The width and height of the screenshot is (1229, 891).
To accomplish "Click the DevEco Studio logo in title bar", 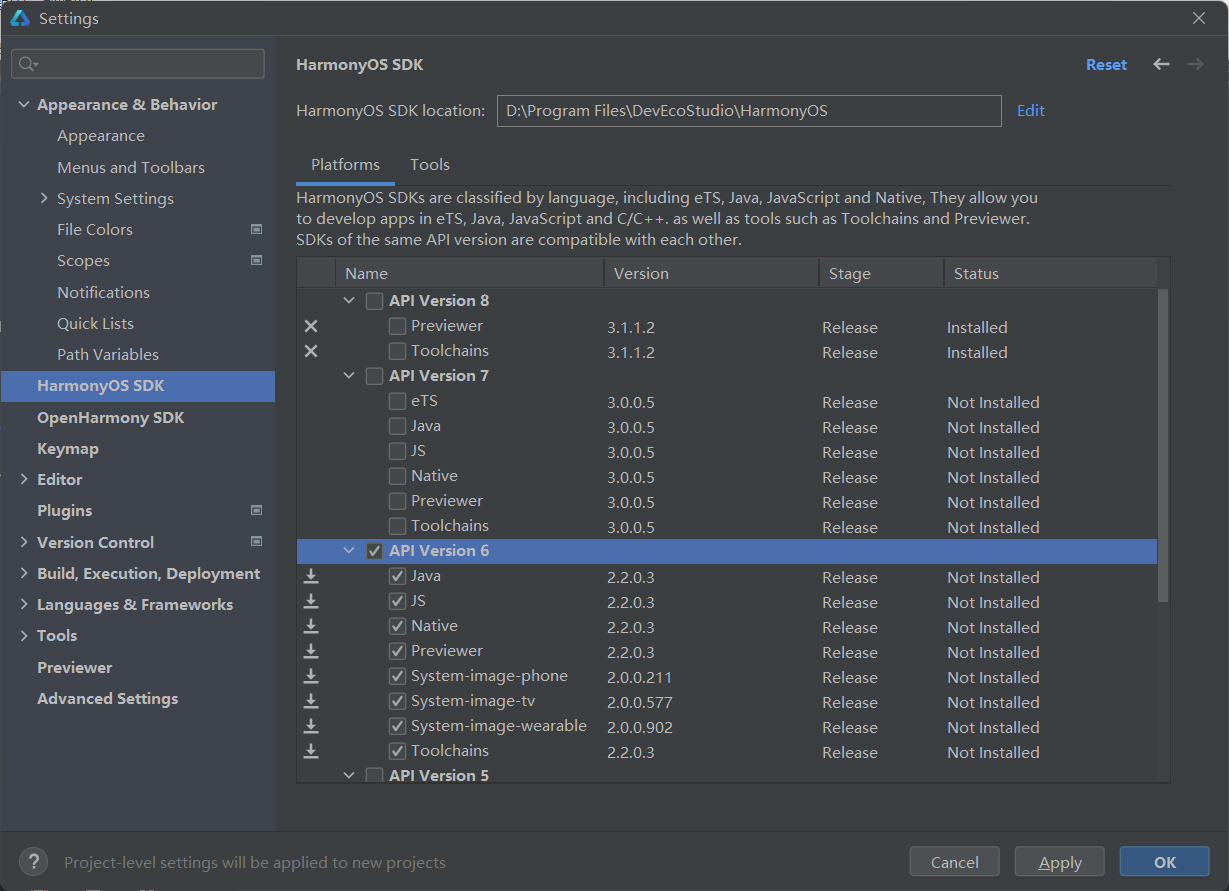I will pos(20,18).
